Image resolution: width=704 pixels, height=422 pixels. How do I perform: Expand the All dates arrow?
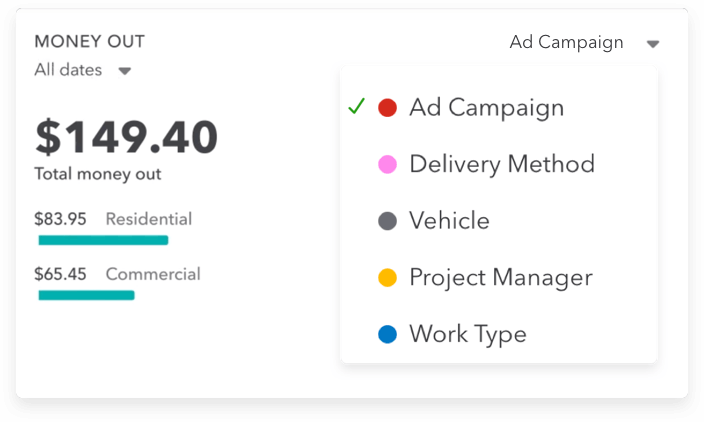[x=125, y=71]
